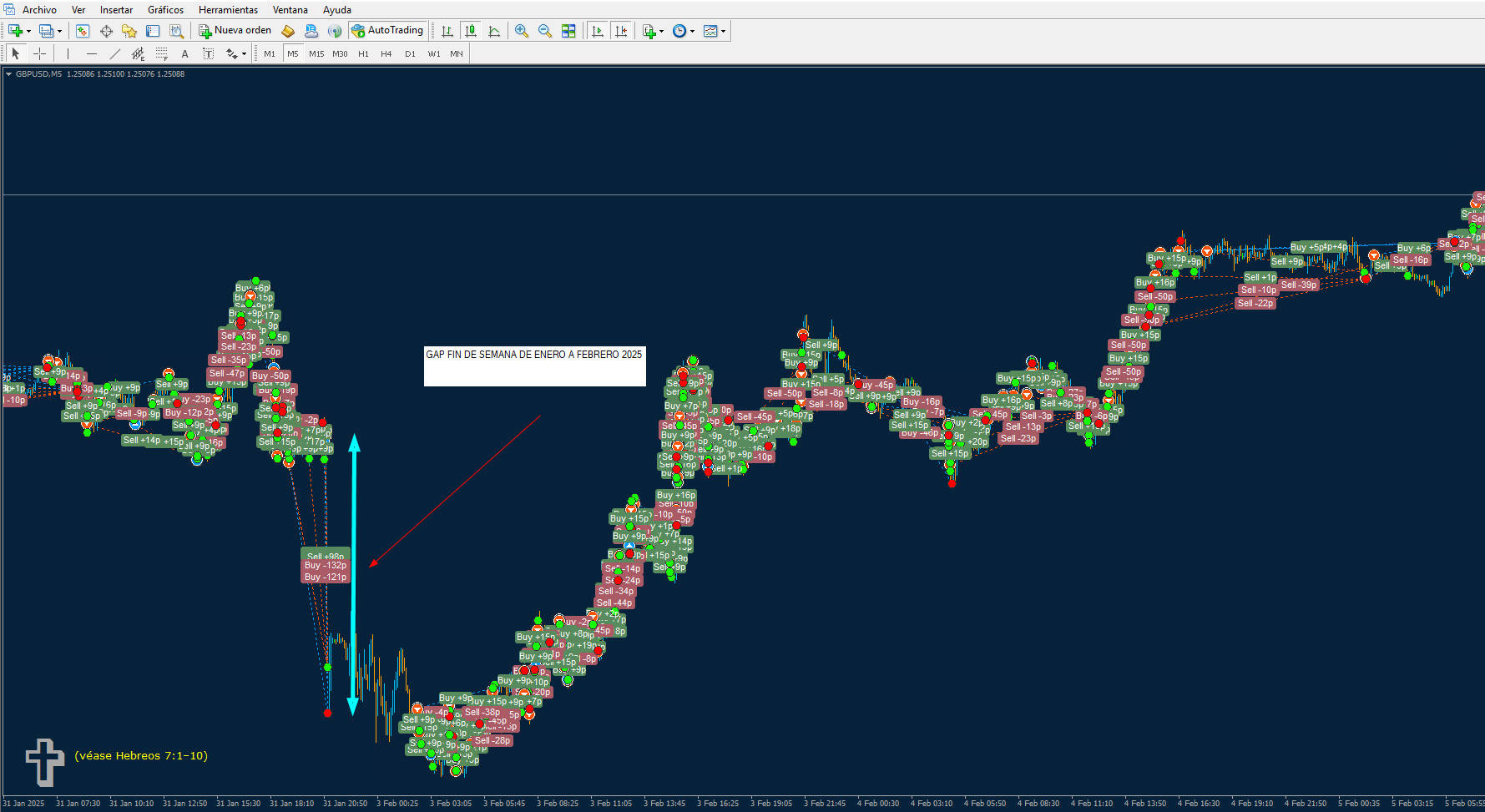Select the trendline drawing tool
1485x812 pixels.
[x=115, y=53]
